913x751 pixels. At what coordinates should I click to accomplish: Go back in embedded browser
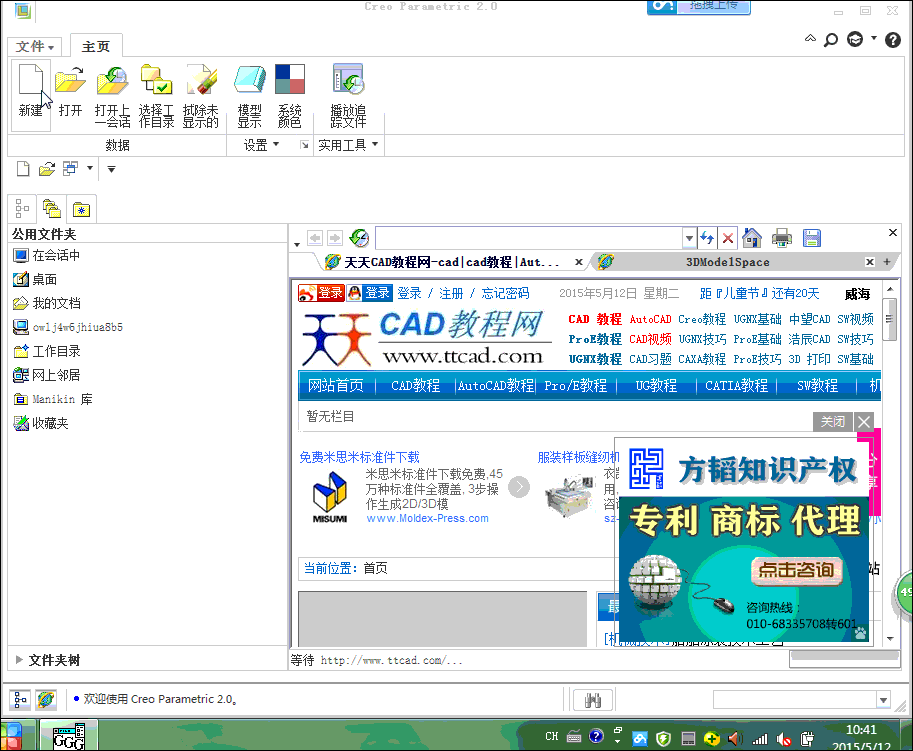pos(315,238)
